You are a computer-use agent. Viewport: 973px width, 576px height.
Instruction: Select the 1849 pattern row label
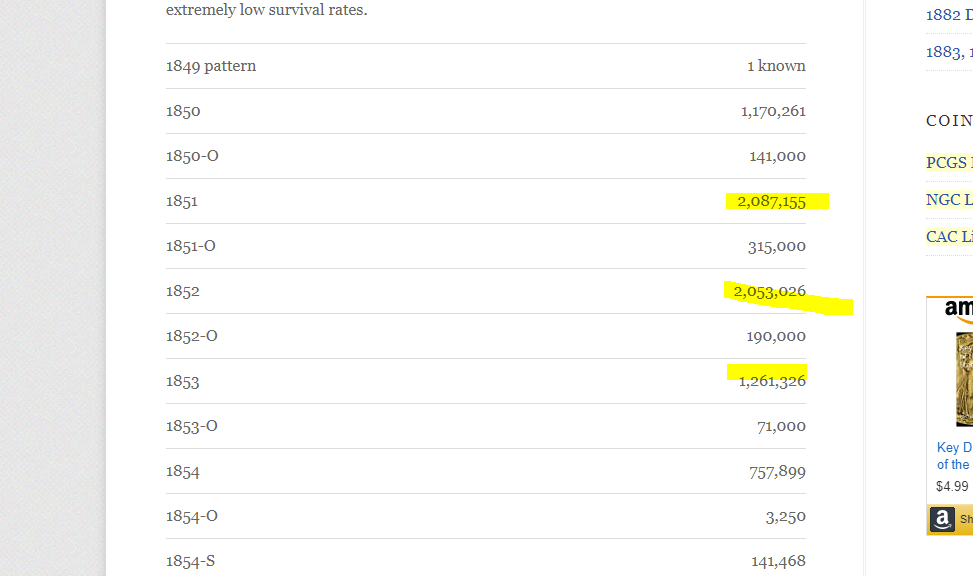pyautogui.click(x=211, y=66)
